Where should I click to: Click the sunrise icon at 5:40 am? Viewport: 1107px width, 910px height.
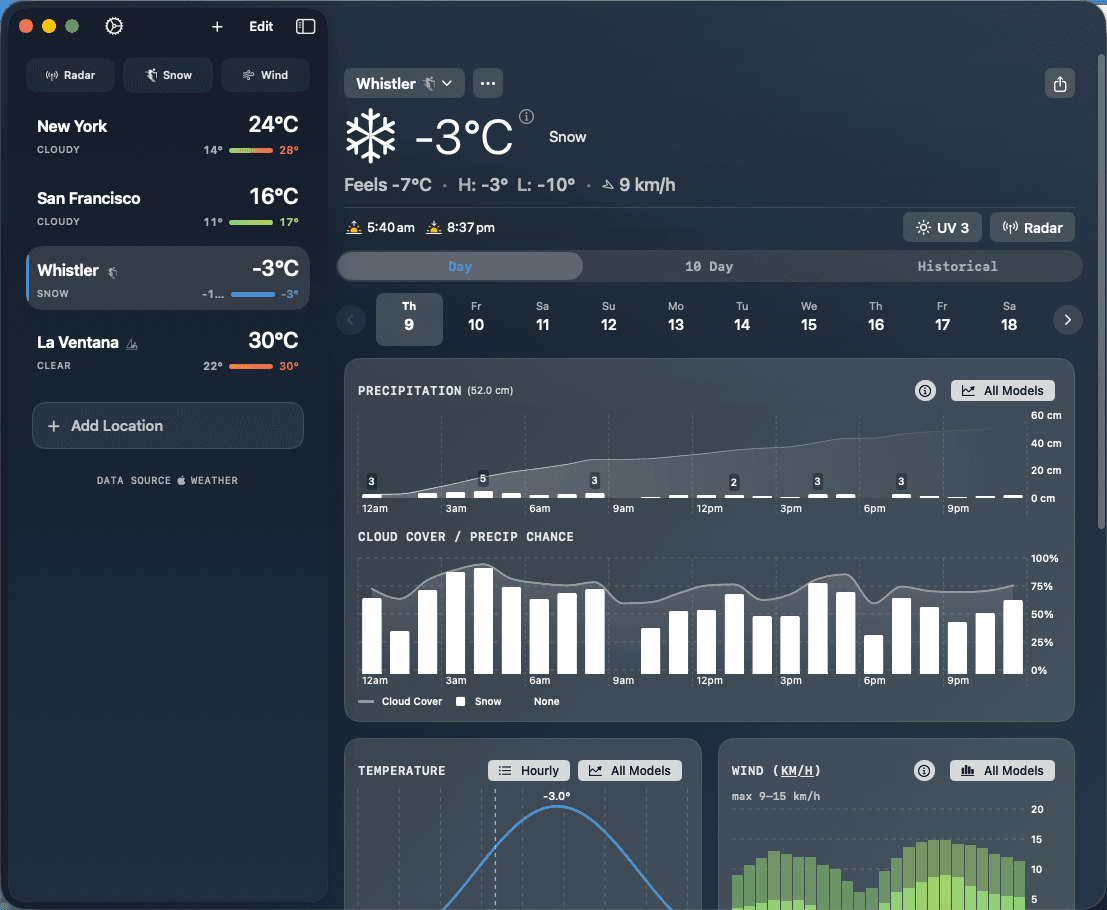353,227
